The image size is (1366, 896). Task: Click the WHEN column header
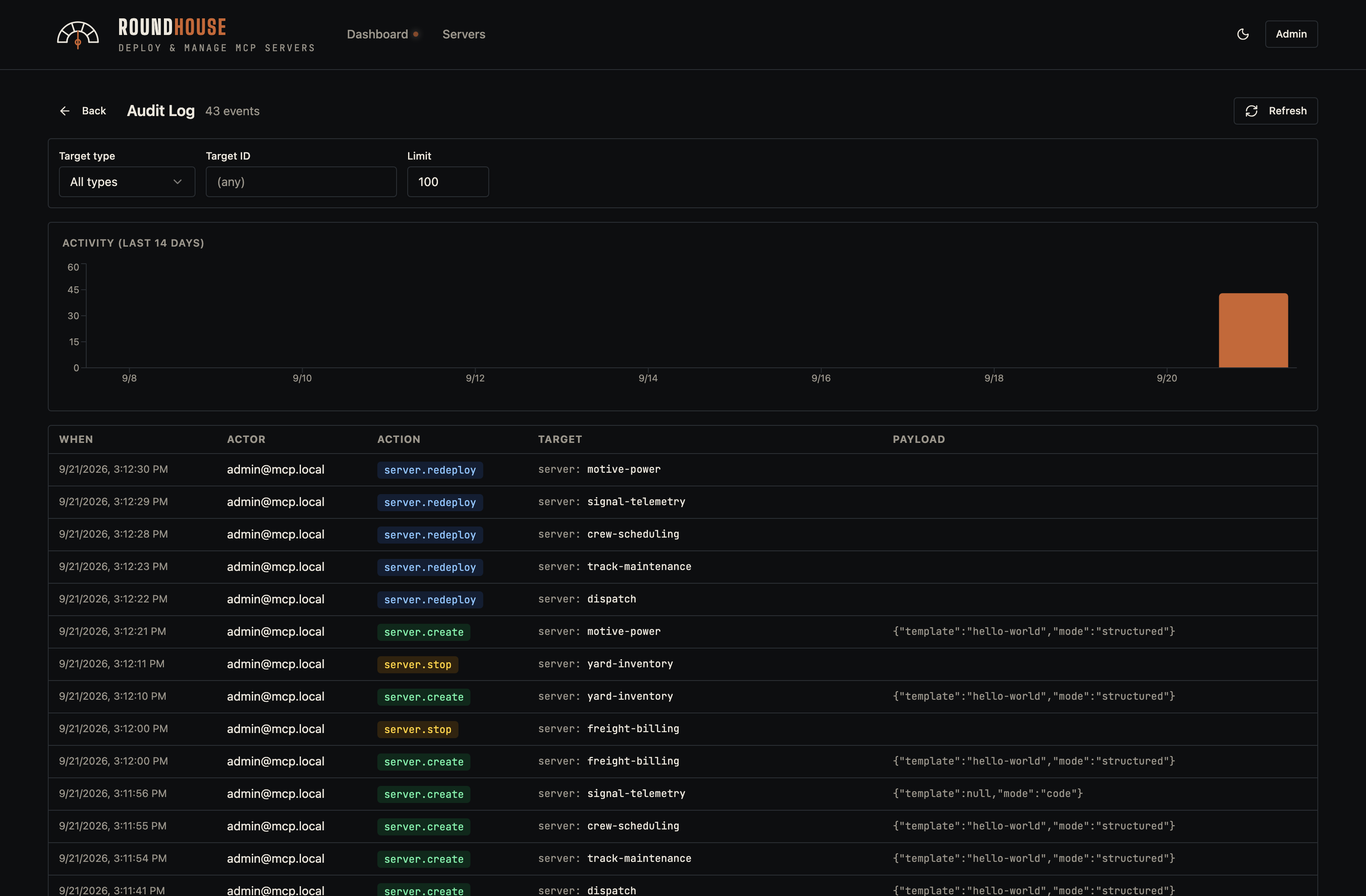point(76,439)
